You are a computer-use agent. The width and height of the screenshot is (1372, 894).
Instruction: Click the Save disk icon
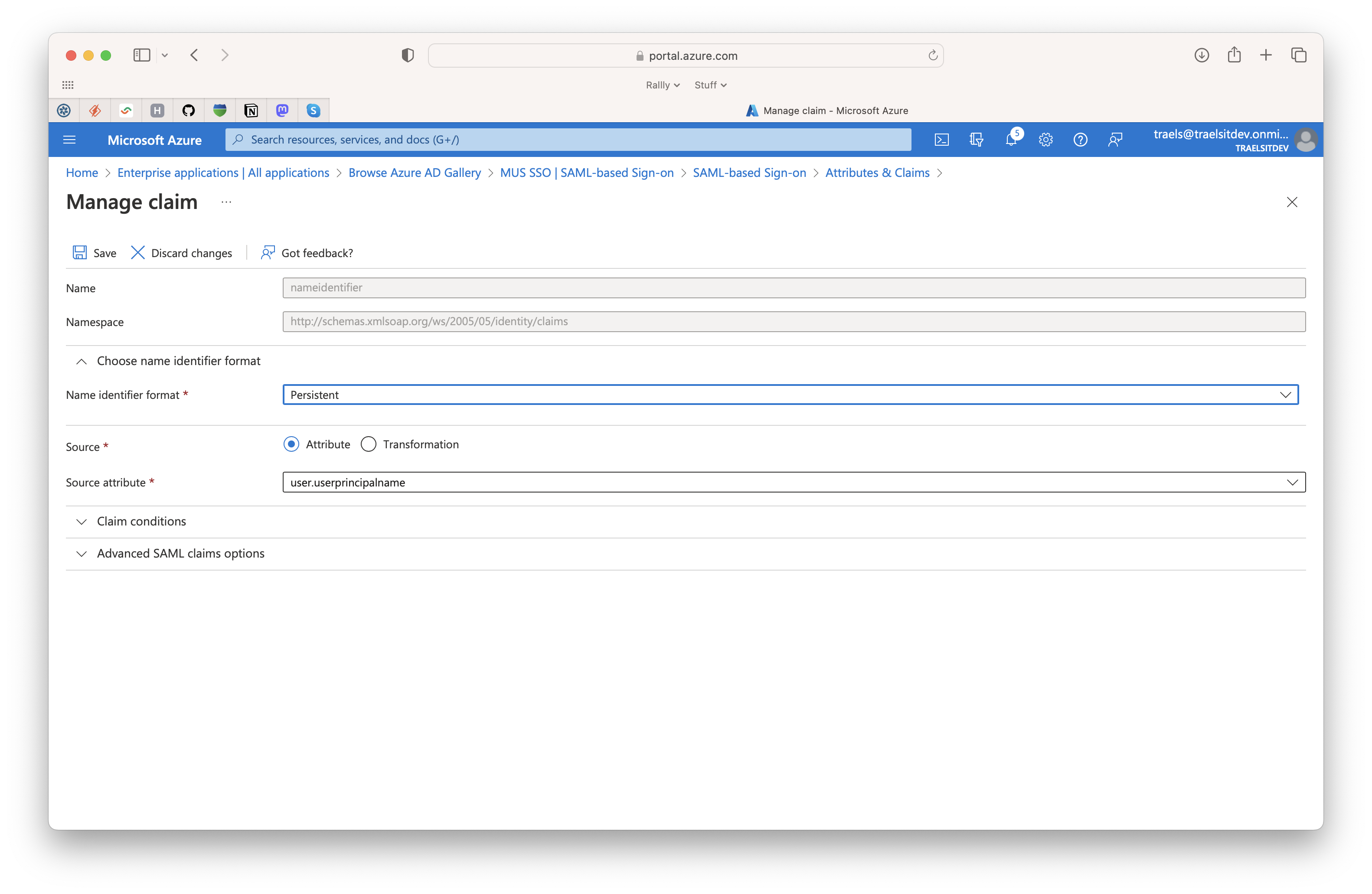79,252
